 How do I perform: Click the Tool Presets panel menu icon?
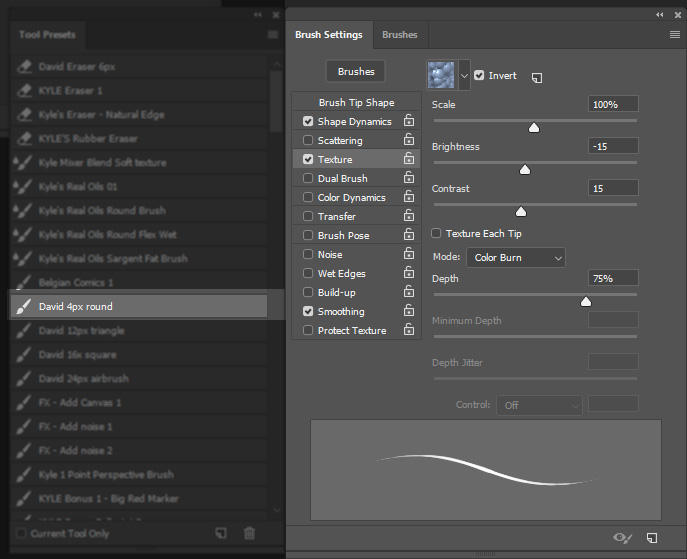click(x=273, y=34)
